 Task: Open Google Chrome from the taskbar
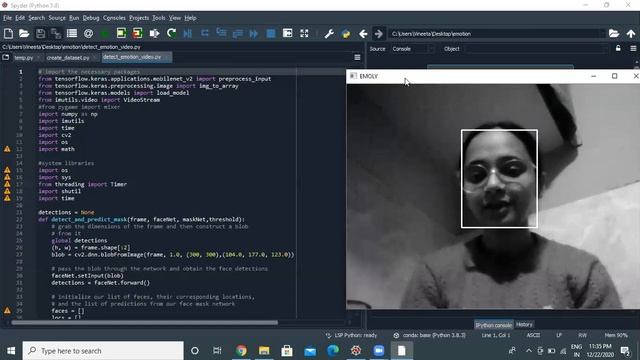(241, 351)
